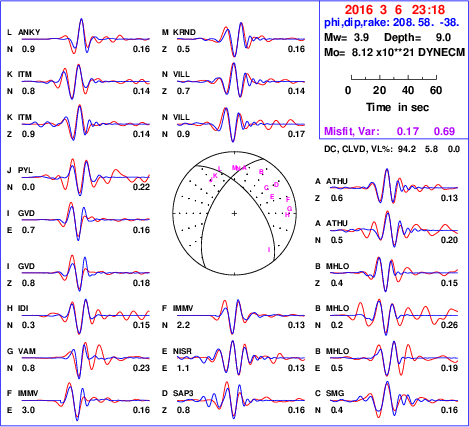Viewport: 469px width, 427px height.
Task: Select the VAM station label
Action: pyautogui.click(x=27, y=351)
